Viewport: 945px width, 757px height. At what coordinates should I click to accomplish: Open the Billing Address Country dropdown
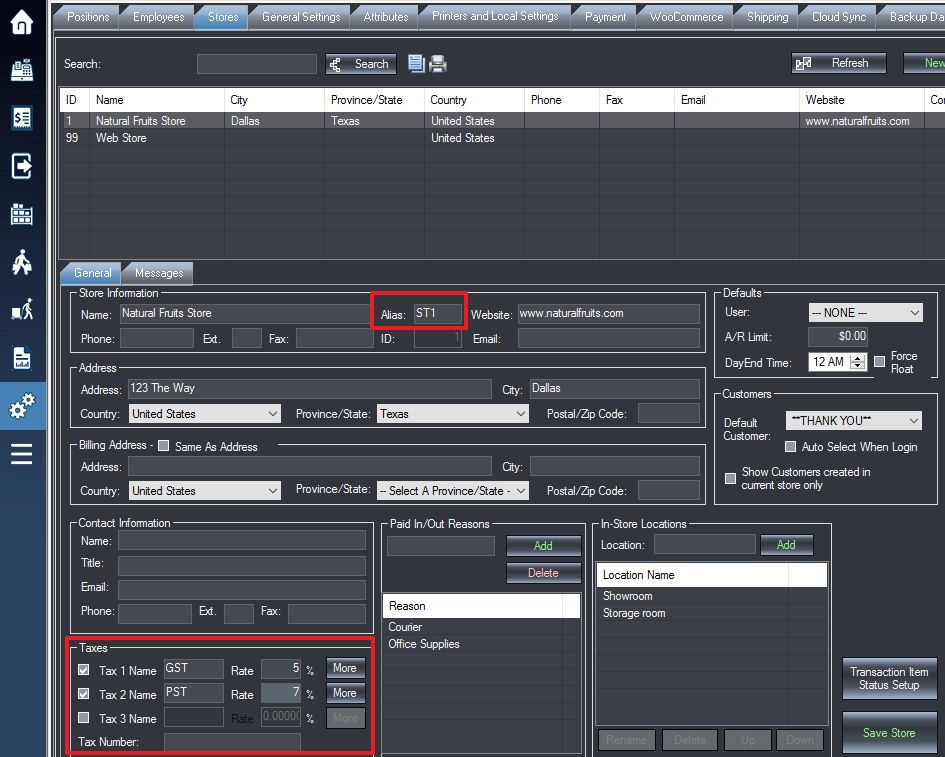(205, 491)
